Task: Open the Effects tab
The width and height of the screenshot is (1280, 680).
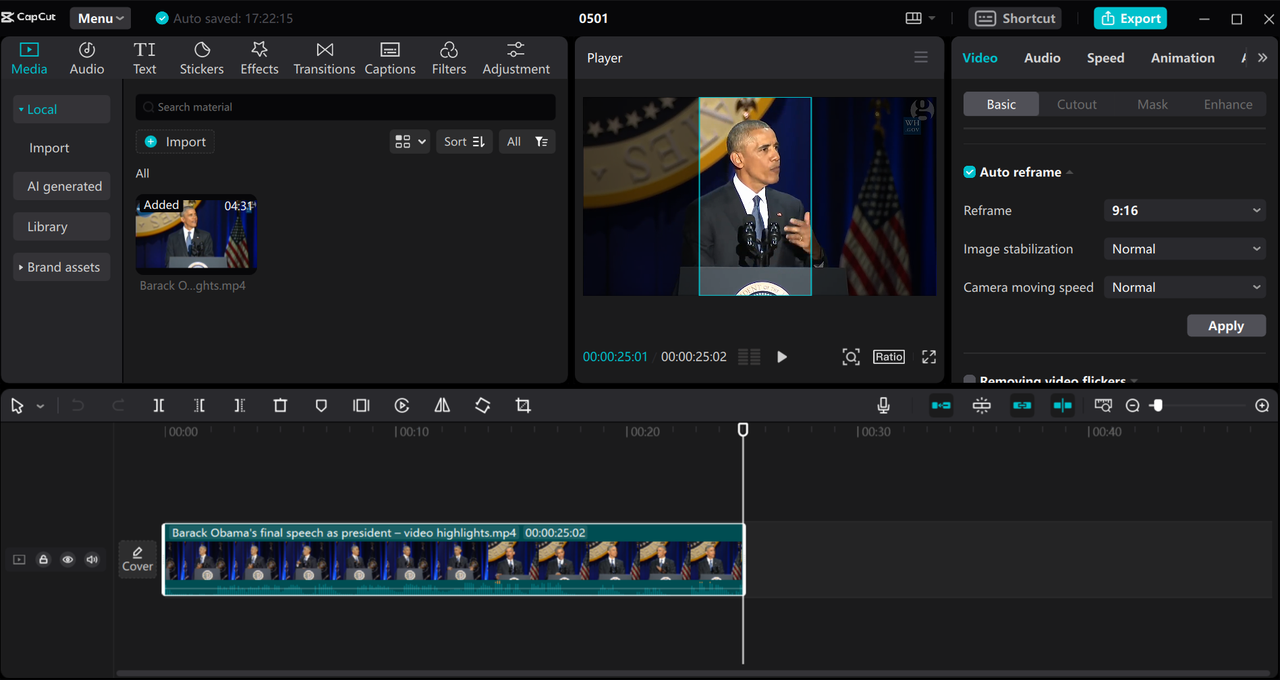Action: [259, 59]
